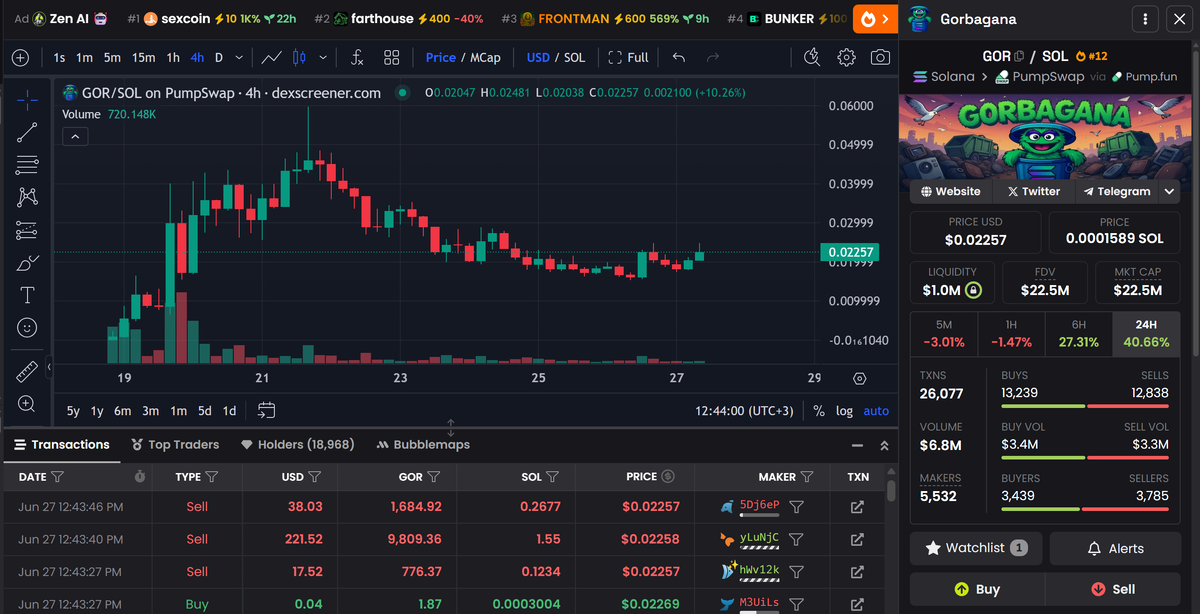Image resolution: width=1200 pixels, height=614 pixels.
Task: Copy the GOR token address
Action: (1019, 57)
